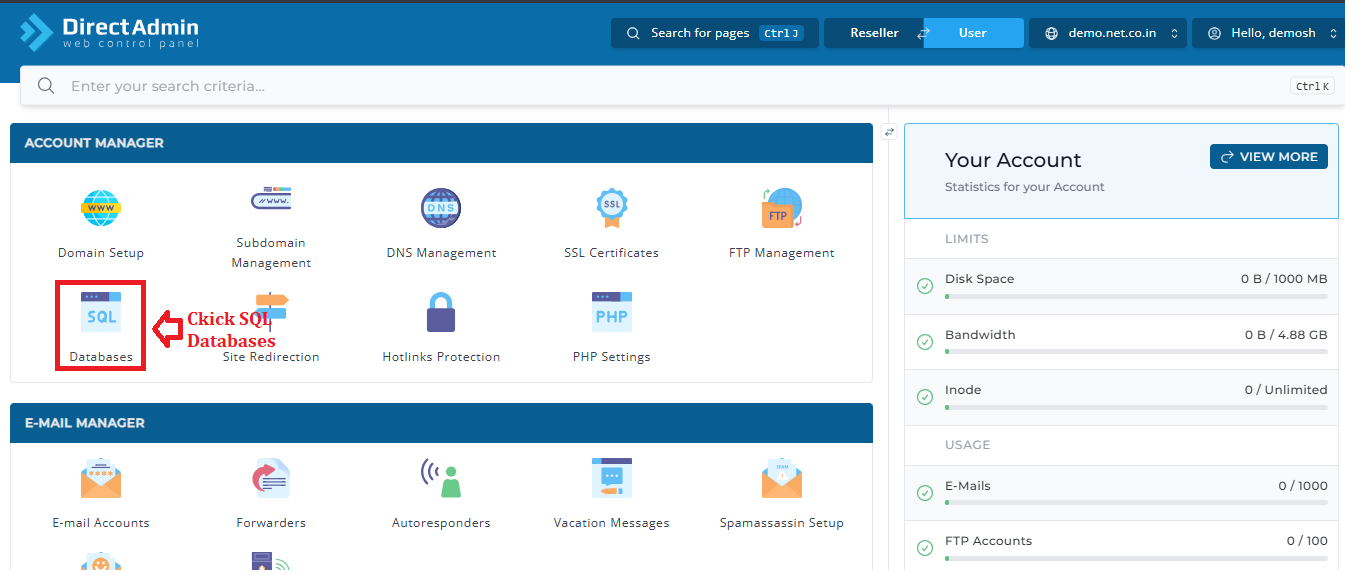Click the E-Mails usage bar
Image resolution: width=1360 pixels, height=575 pixels.
pos(1136,503)
